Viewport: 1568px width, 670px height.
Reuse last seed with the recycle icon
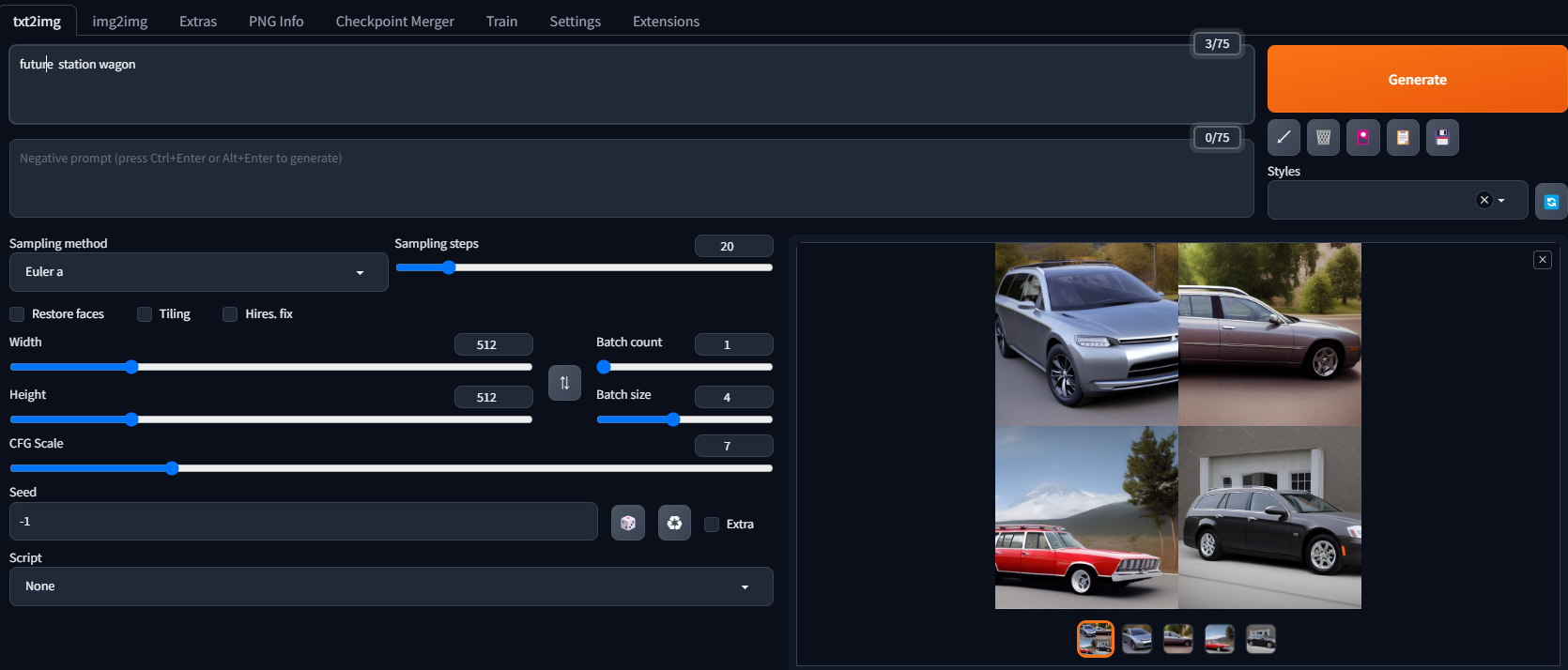pos(674,523)
